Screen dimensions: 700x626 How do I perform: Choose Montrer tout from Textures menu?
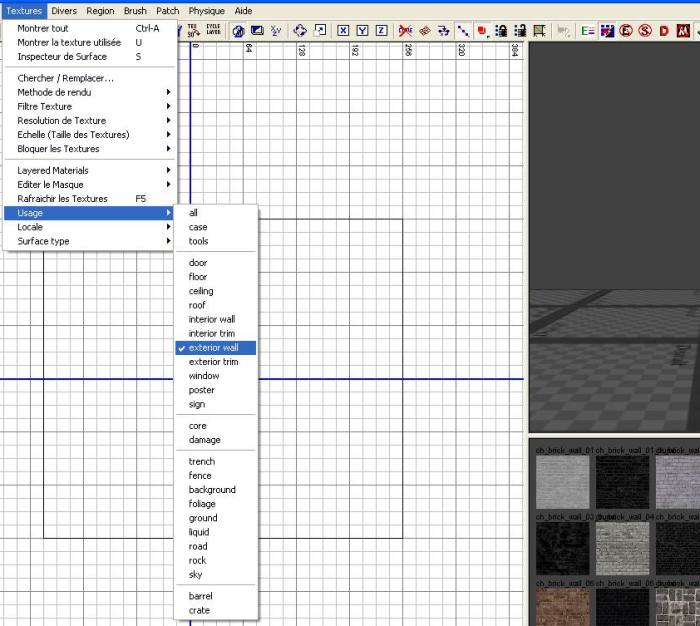click(89, 28)
